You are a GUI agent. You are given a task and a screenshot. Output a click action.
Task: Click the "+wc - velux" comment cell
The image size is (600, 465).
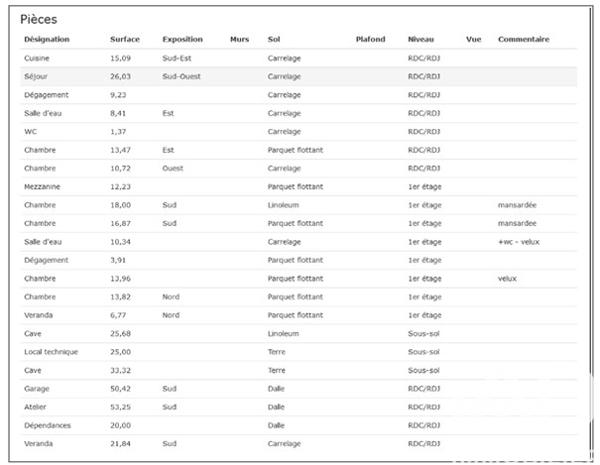pyautogui.click(x=517, y=241)
